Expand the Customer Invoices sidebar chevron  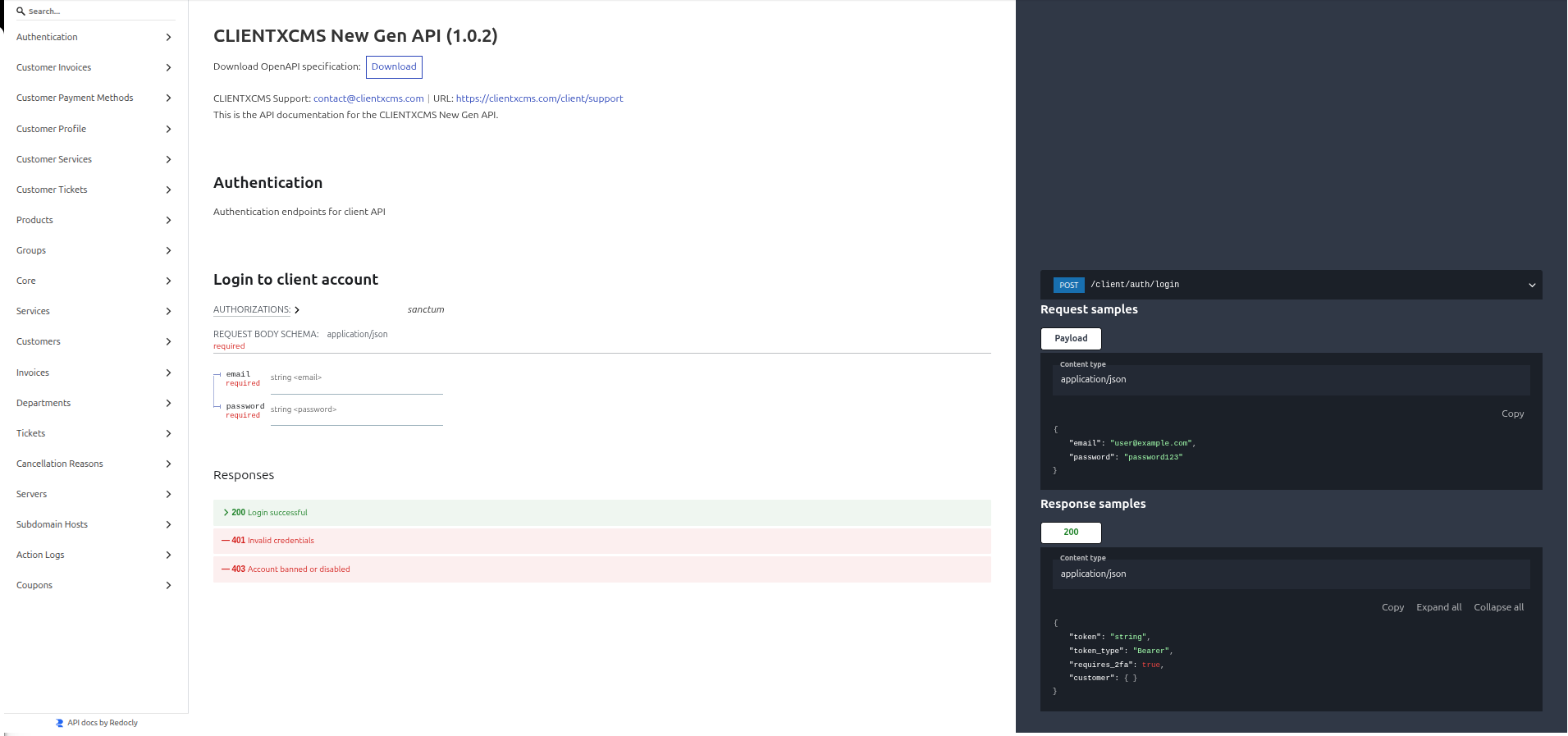click(x=168, y=67)
